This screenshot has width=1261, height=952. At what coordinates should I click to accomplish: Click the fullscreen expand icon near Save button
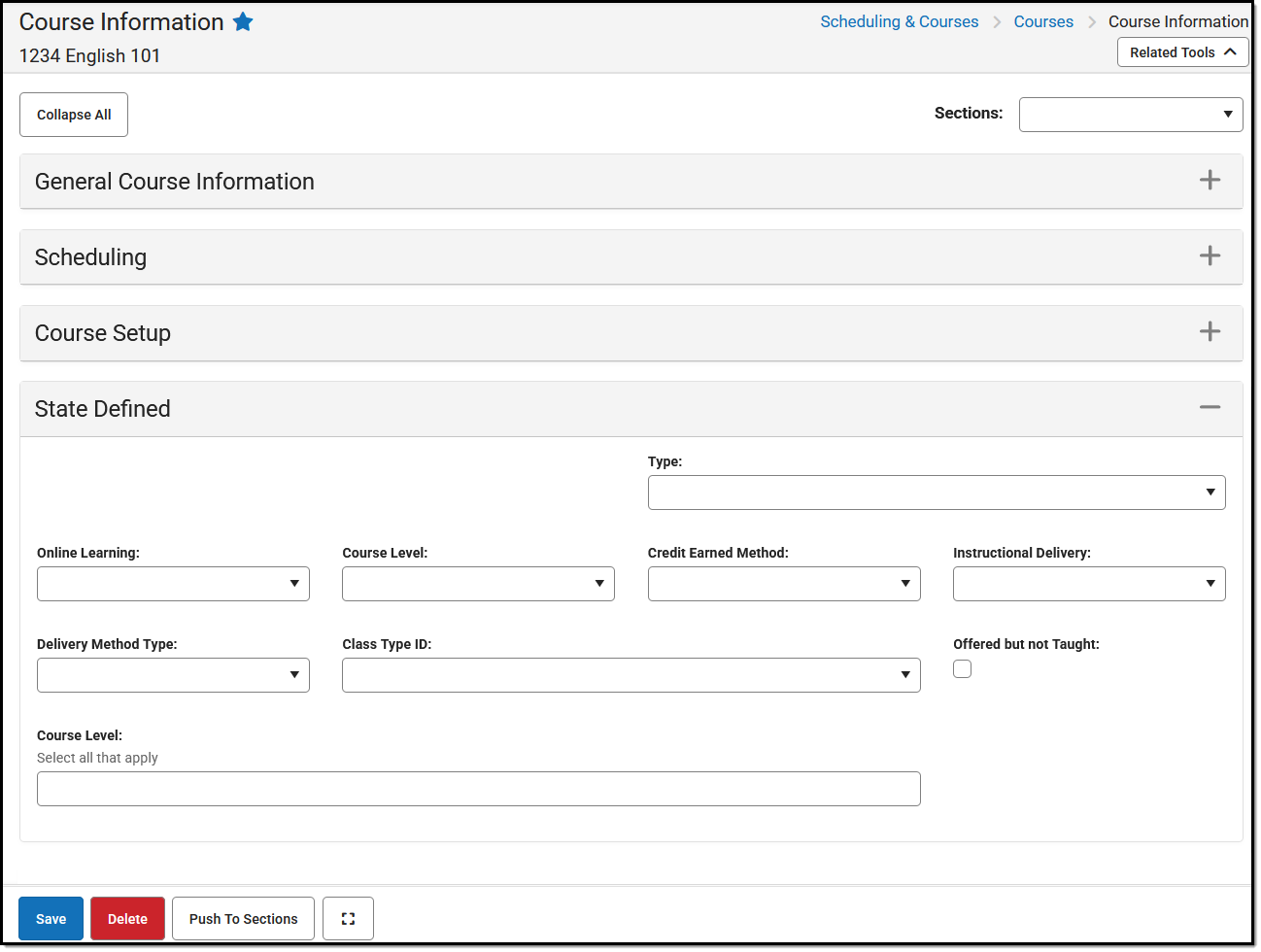pyautogui.click(x=348, y=918)
